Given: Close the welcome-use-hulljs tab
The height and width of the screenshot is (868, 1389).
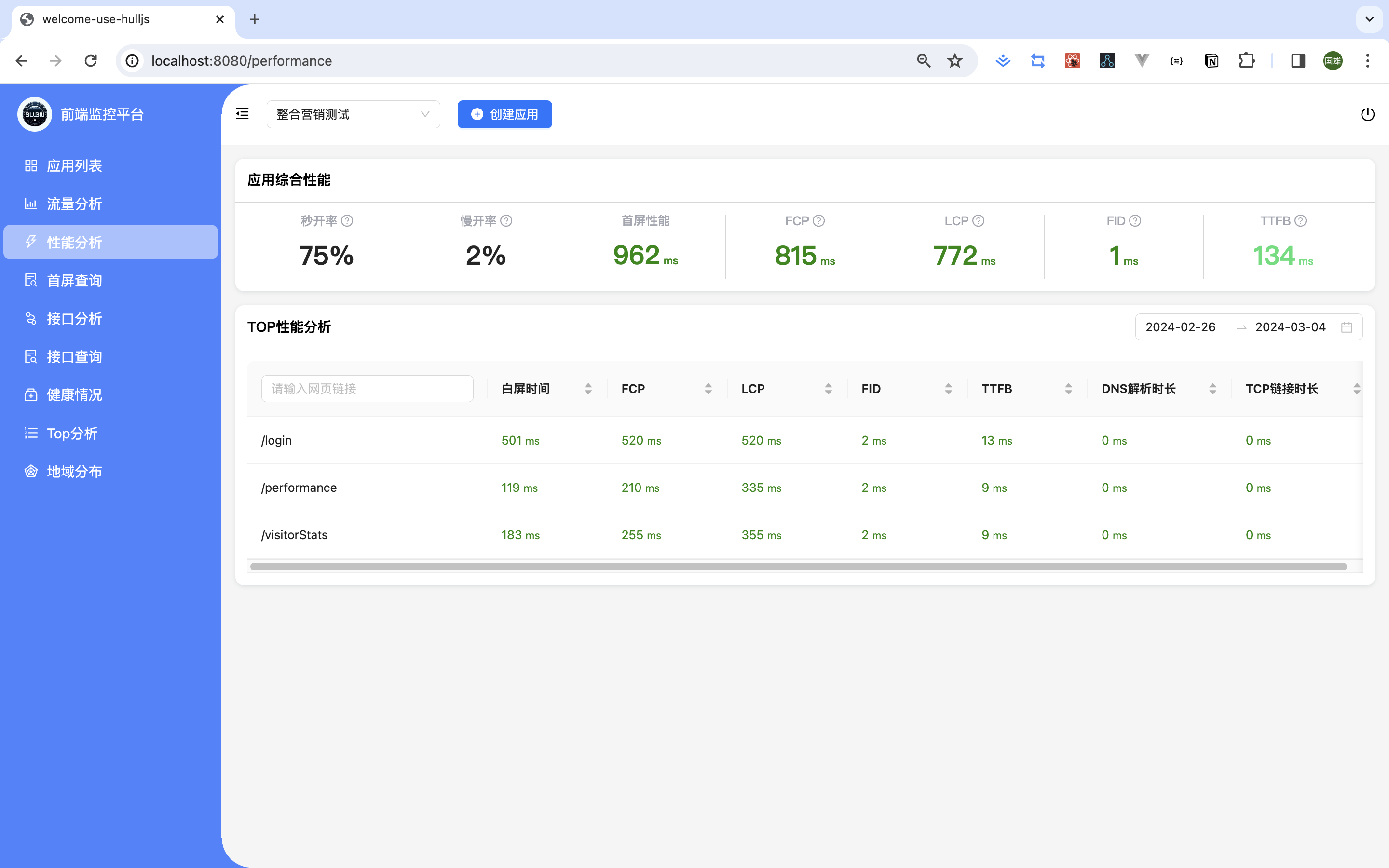Looking at the screenshot, I should [220, 19].
